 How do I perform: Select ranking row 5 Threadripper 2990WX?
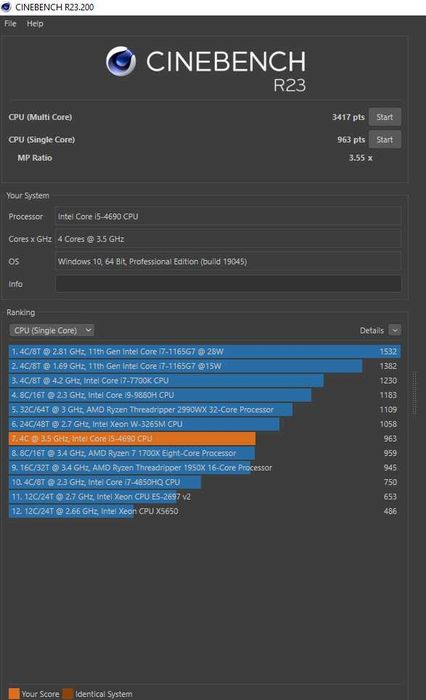(x=205, y=409)
